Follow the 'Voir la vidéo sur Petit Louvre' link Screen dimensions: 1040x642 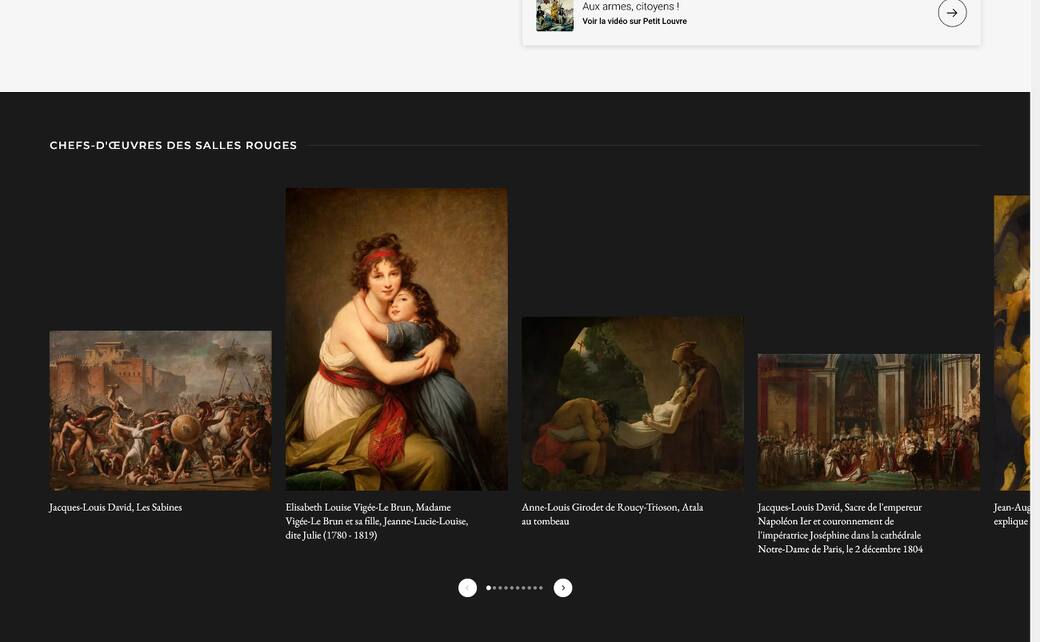634,19
